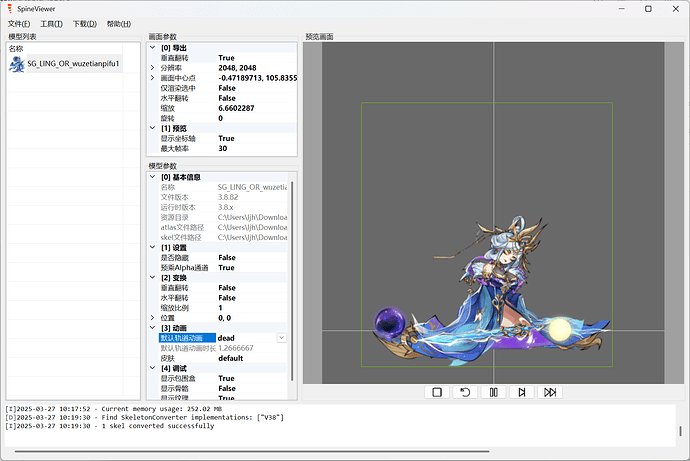Select the 默认轨道动画 property label
The width and height of the screenshot is (690, 461).
(x=187, y=338)
